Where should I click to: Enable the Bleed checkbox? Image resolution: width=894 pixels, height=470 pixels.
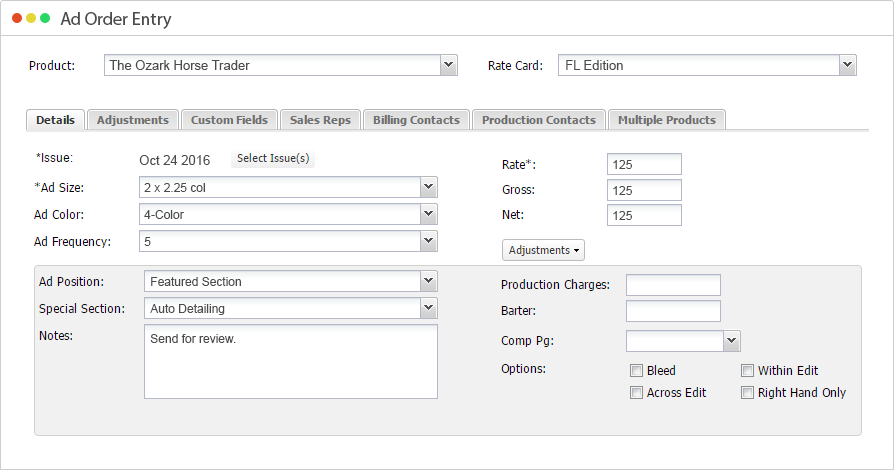pos(636,371)
